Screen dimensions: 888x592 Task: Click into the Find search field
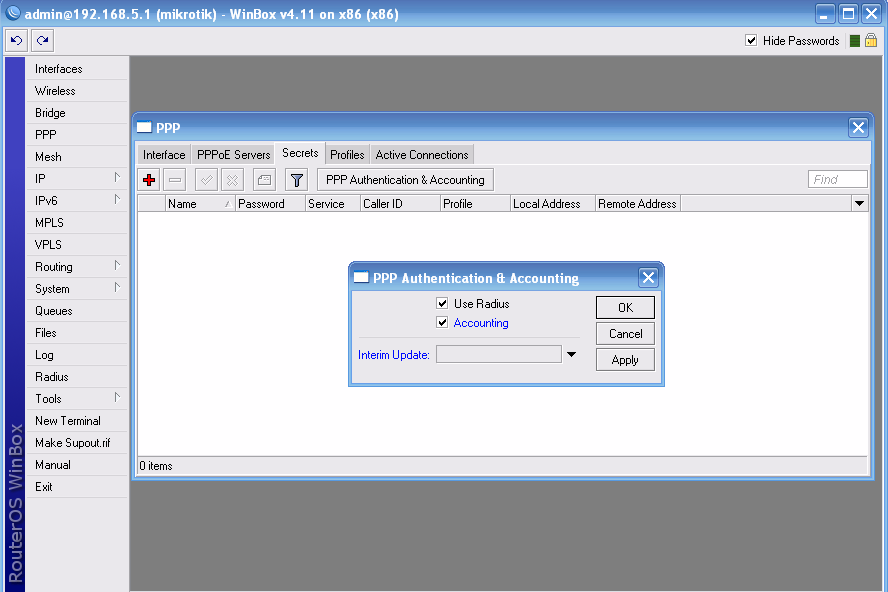click(x=838, y=180)
